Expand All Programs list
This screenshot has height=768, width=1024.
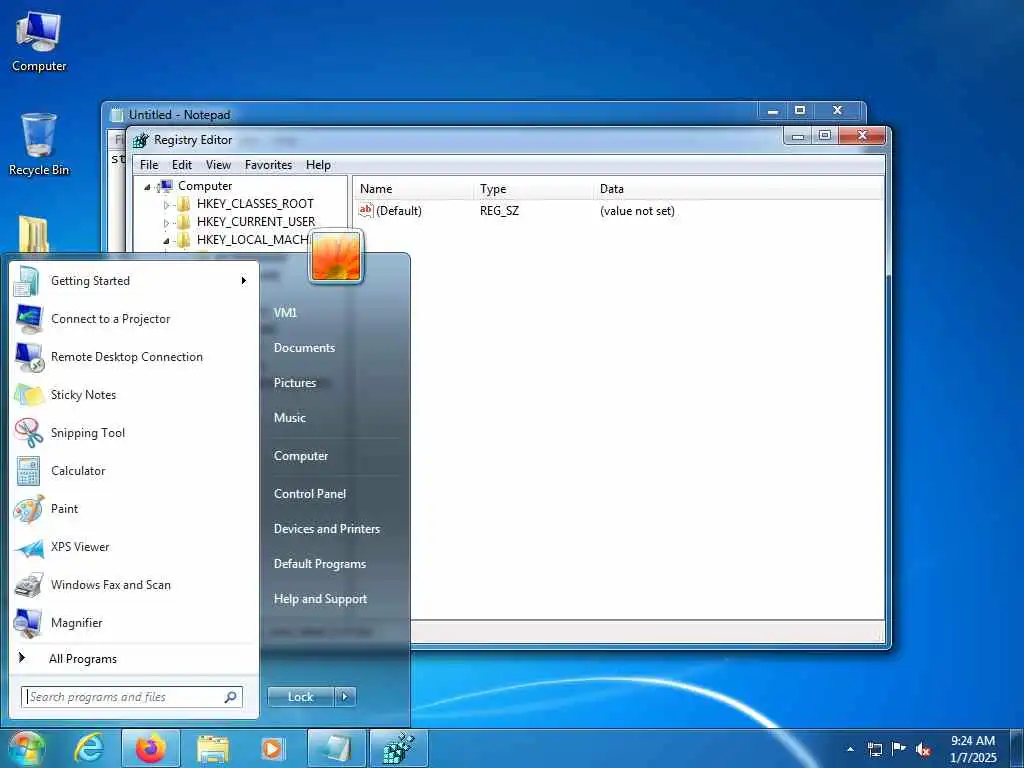(x=134, y=658)
